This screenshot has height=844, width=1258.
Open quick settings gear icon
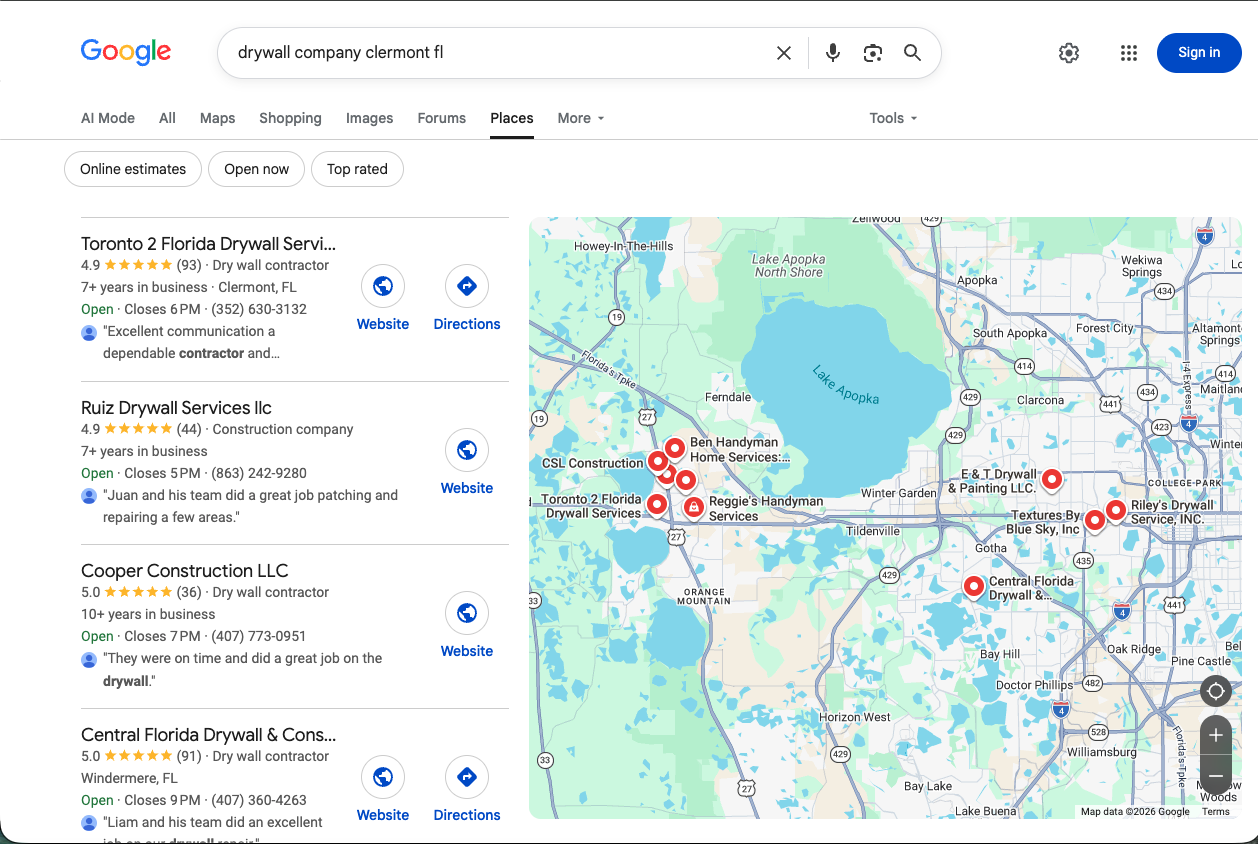pos(1069,53)
